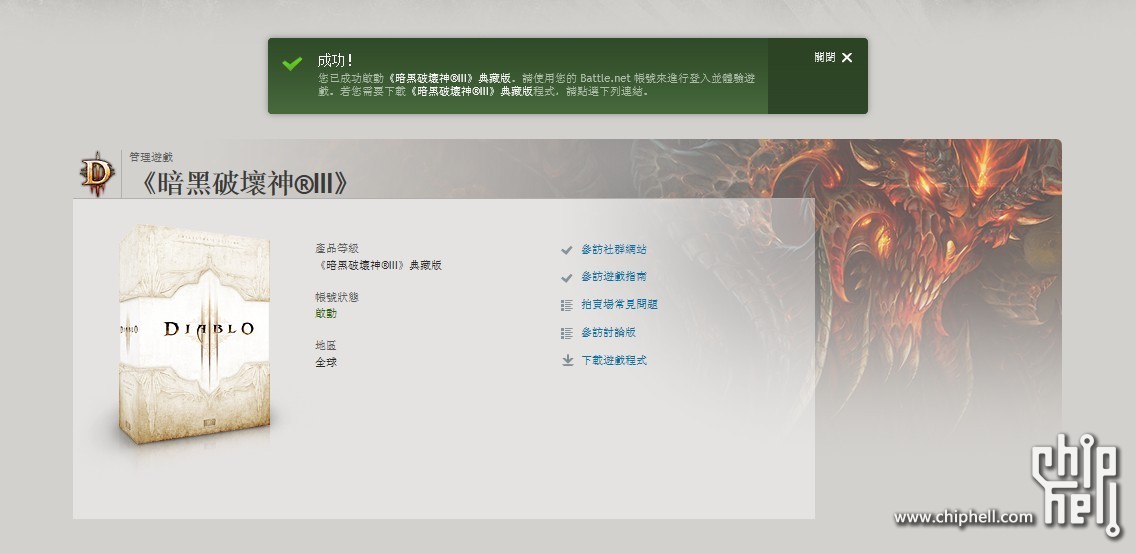Click the list icon beside 參訪討論版
Image resolution: width=1136 pixels, height=554 pixels.
(x=567, y=333)
